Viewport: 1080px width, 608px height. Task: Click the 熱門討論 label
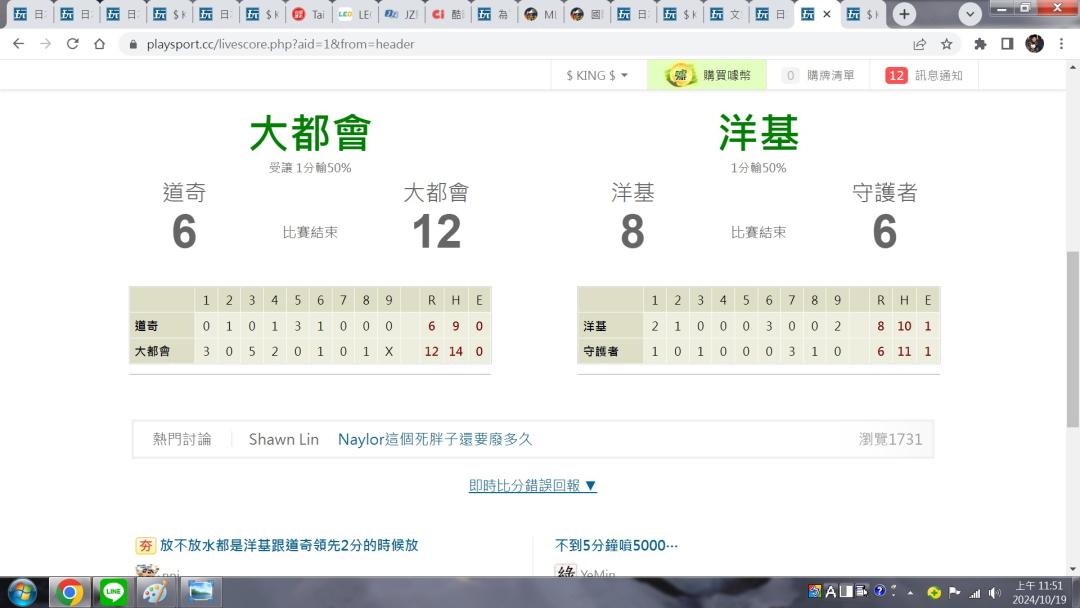tap(182, 439)
